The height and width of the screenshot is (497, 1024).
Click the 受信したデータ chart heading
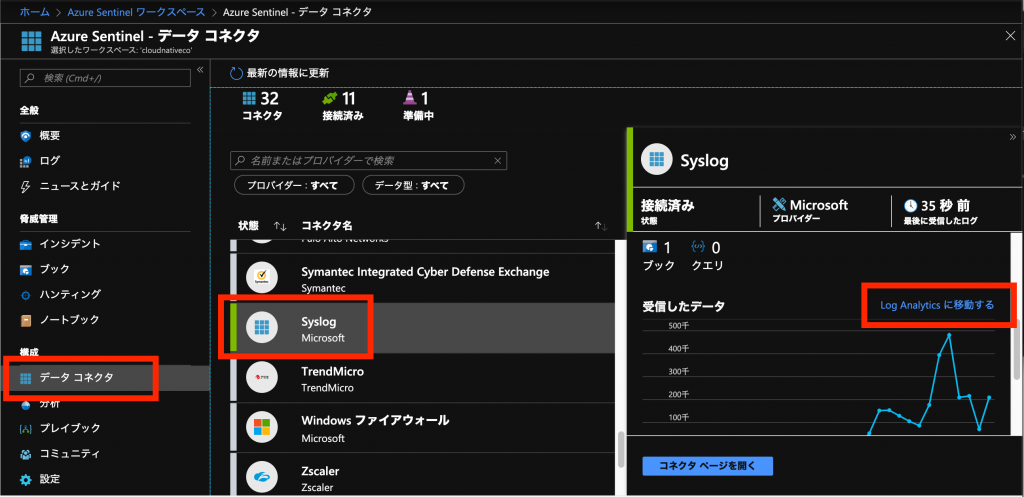tap(684, 306)
